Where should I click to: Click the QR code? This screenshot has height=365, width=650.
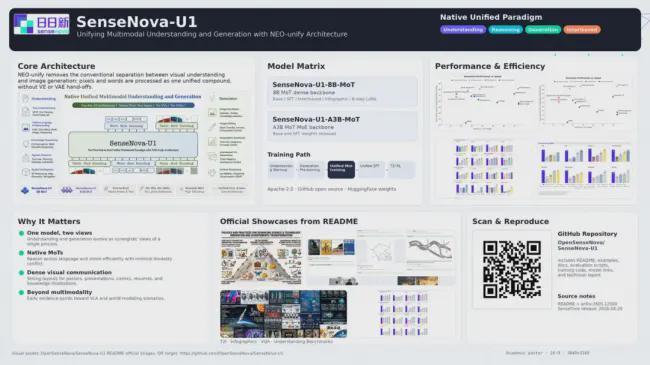tap(512, 270)
